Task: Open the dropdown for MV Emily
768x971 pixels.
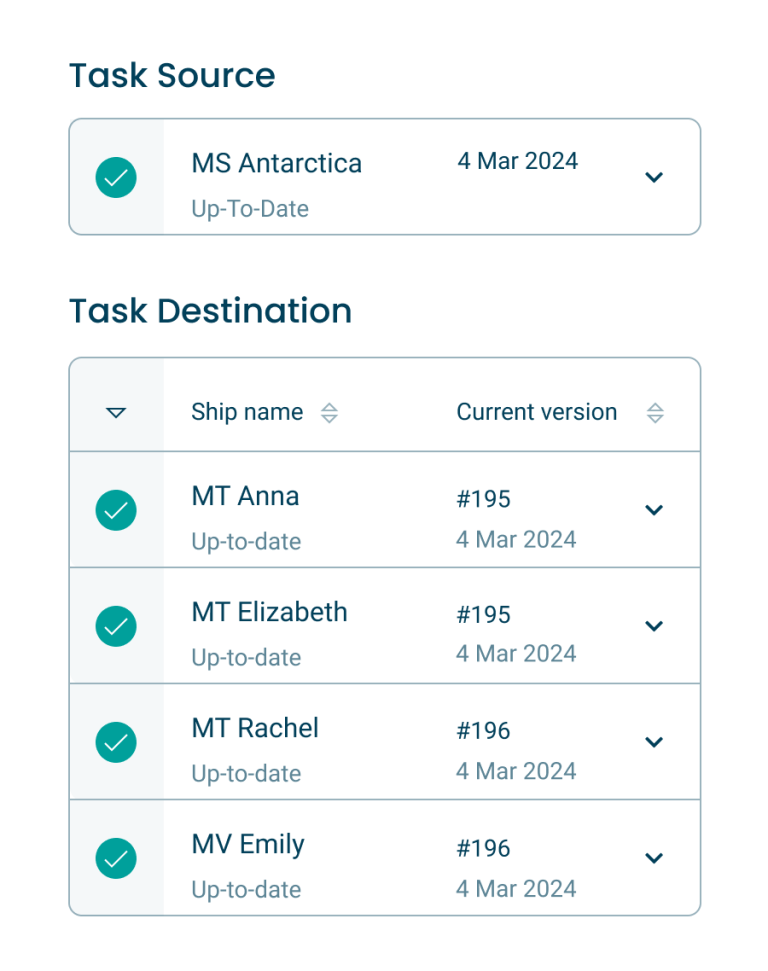Action: pos(654,858)
